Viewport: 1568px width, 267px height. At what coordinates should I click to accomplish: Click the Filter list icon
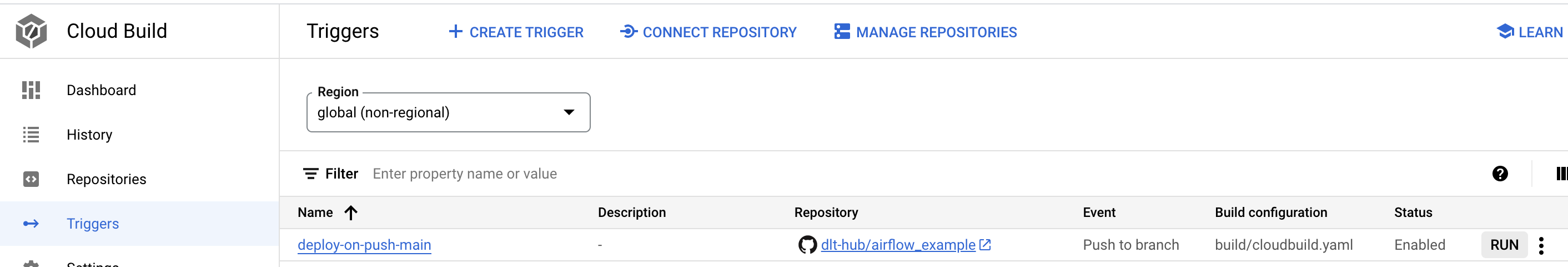tap(310, 174)
